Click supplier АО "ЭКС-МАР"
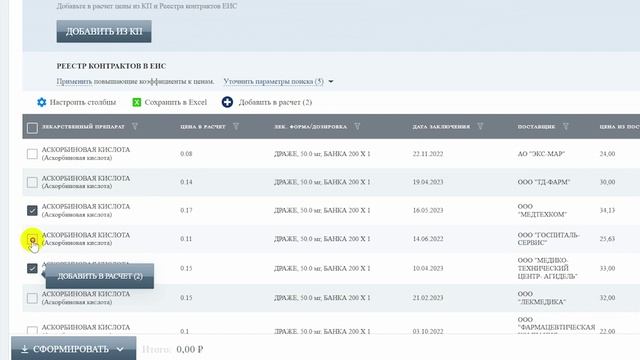The height and width of the screenshot is (360, 640). point(541,154)
